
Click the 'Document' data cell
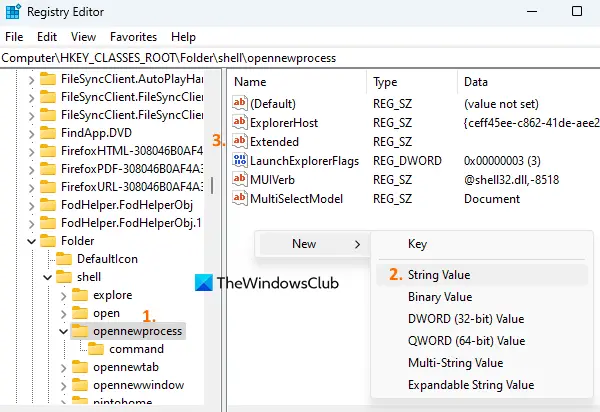[492, 199]
